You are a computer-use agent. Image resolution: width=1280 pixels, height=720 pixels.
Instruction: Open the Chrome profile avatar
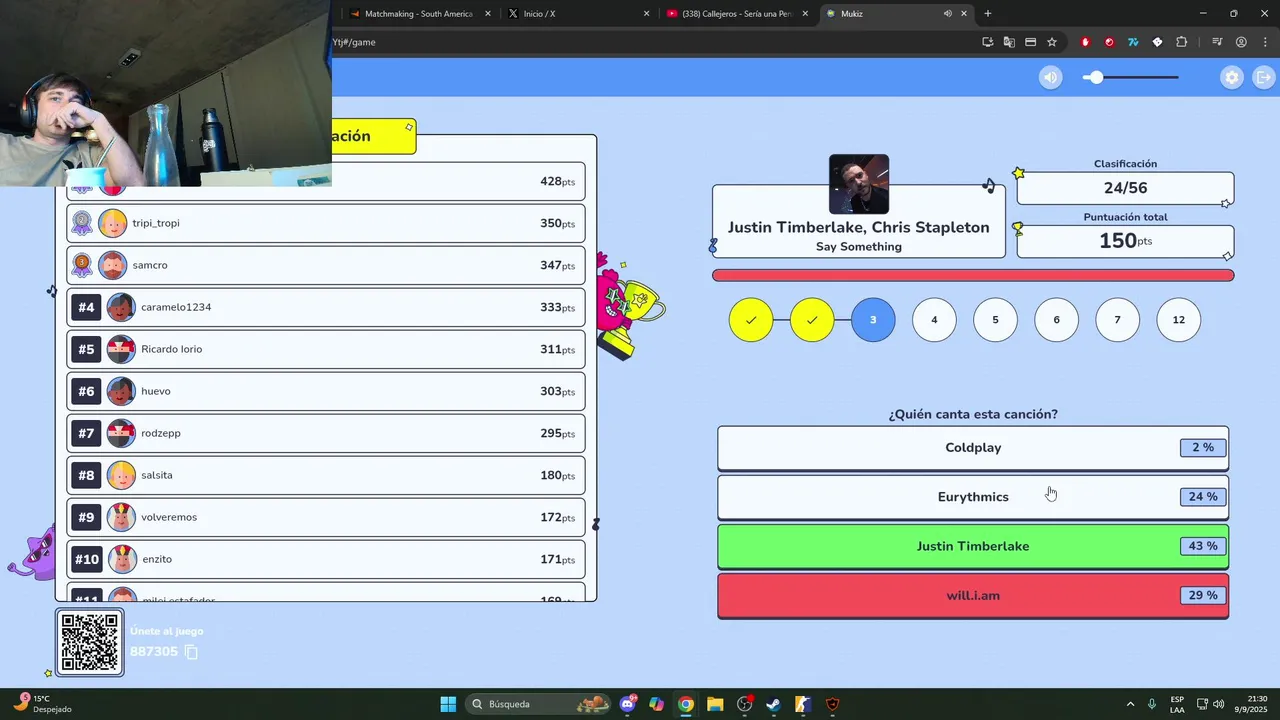[1241, 42]
